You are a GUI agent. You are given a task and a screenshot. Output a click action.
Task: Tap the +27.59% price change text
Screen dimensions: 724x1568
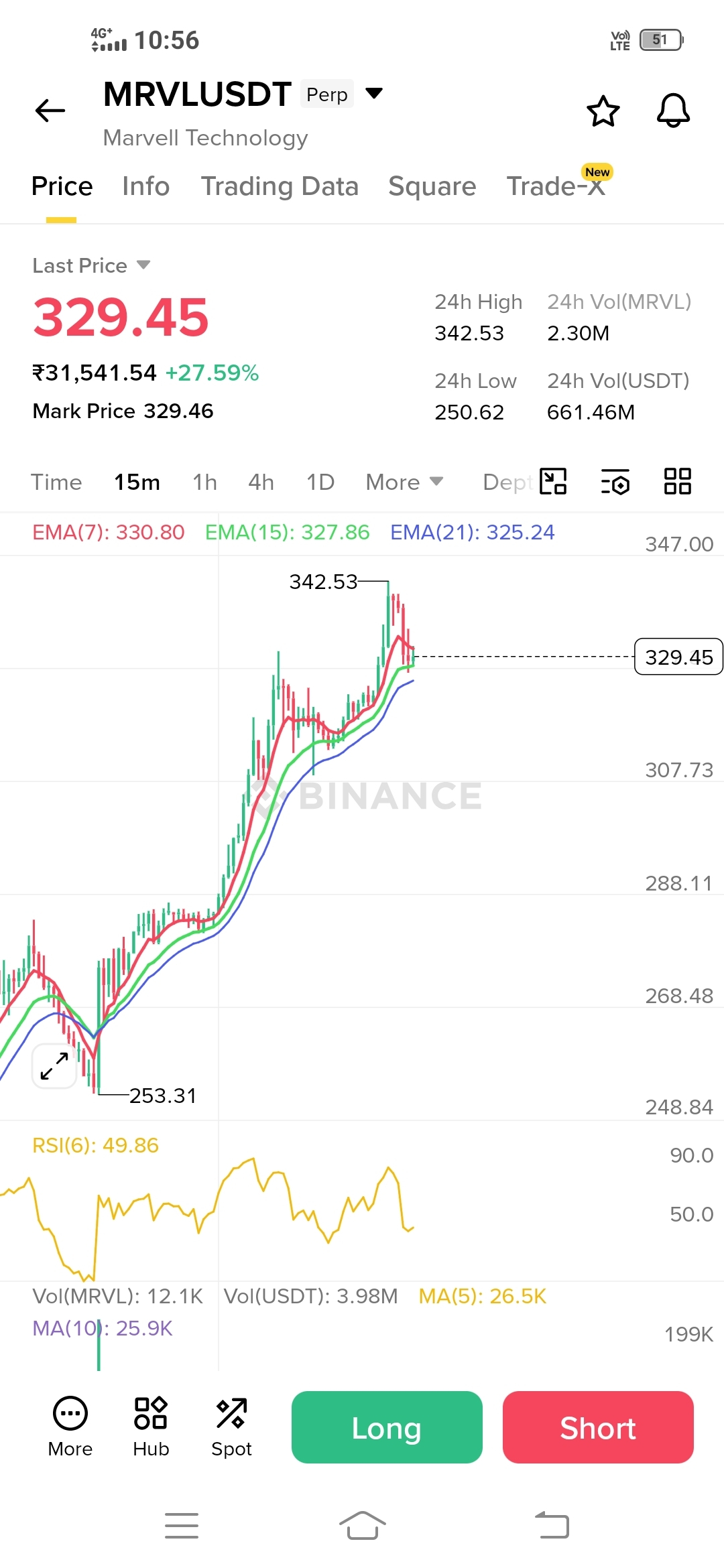(x=212, y=373)
